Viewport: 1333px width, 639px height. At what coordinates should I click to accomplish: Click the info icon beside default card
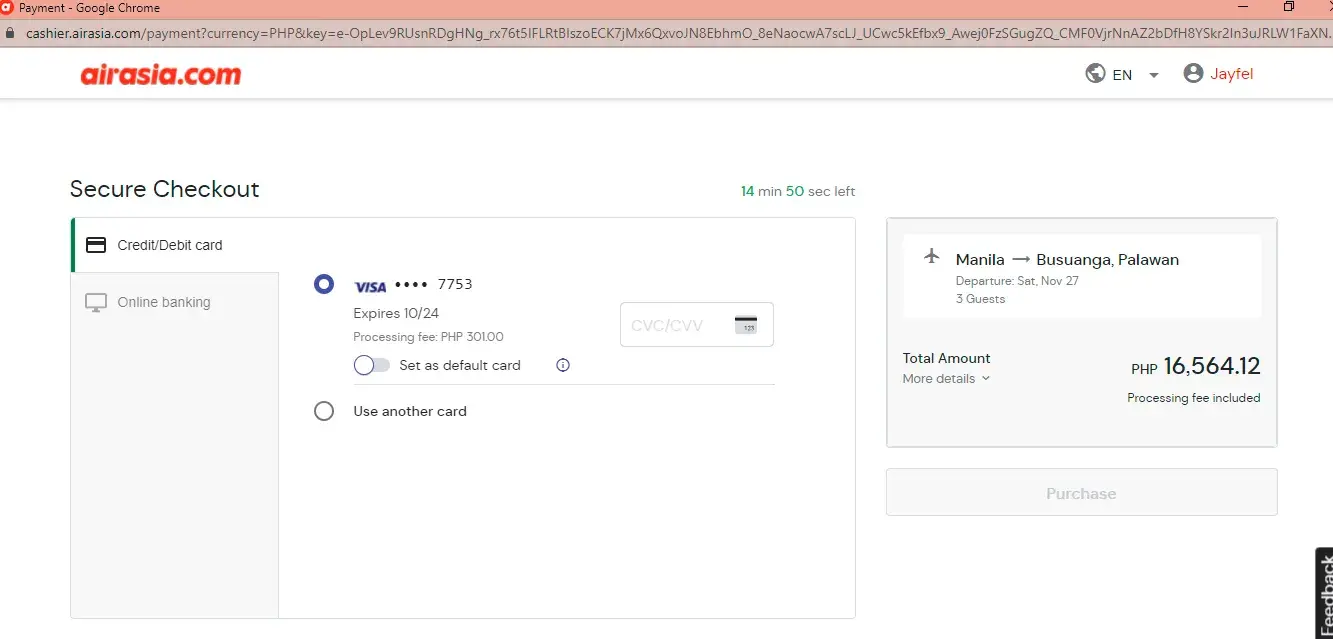pos(563,365)
